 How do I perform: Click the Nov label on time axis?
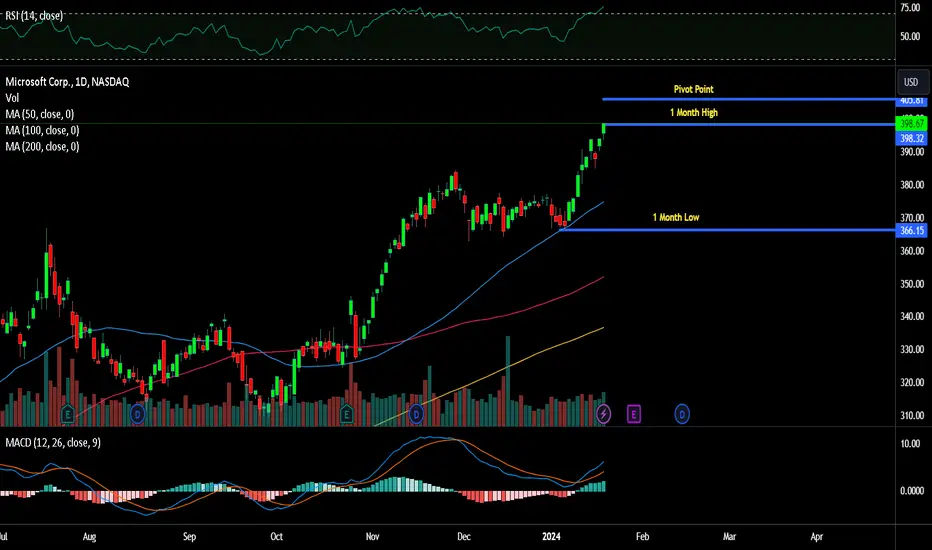point(372,536)
